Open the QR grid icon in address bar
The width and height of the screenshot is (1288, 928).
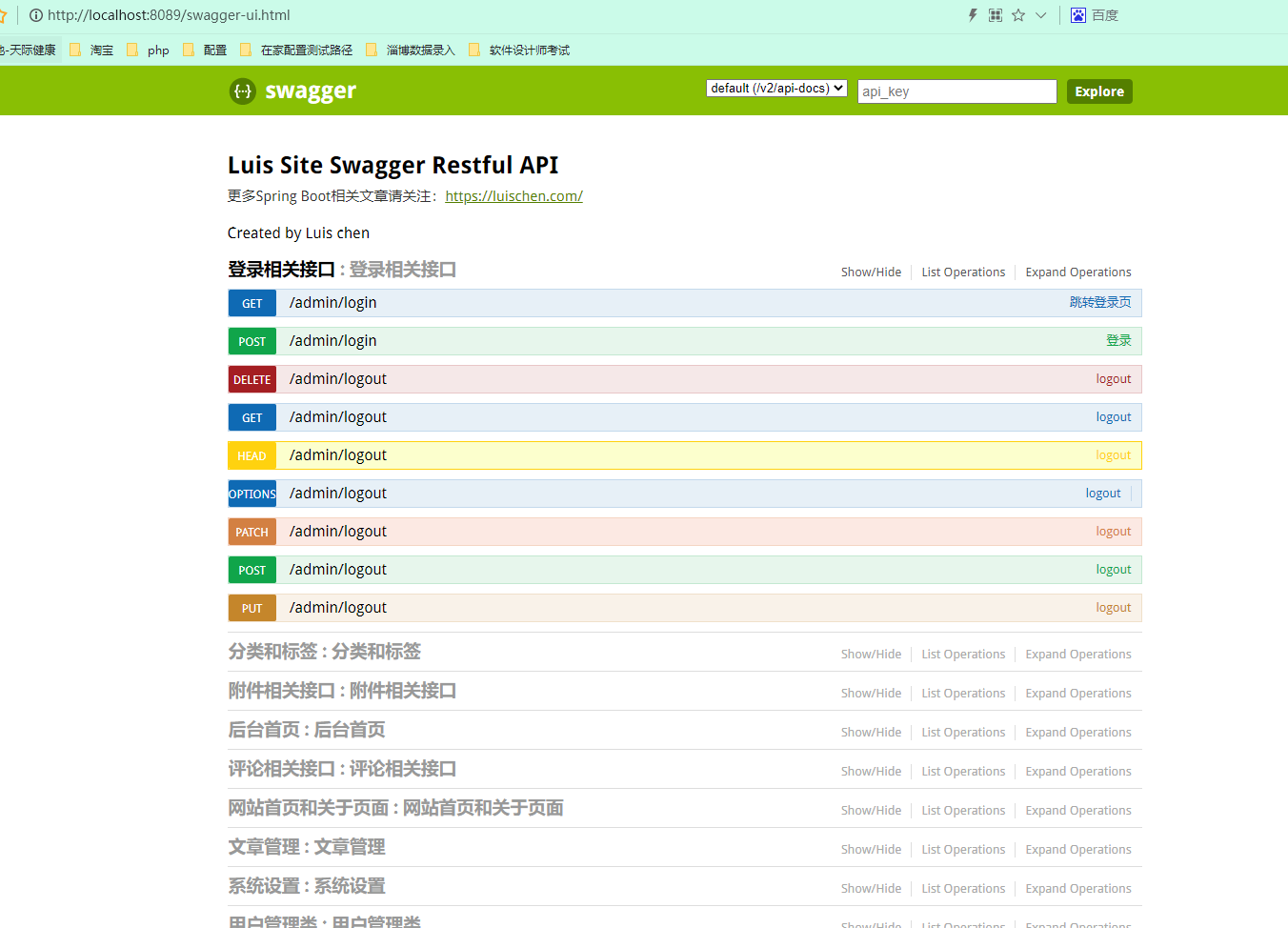click(996, 15)
